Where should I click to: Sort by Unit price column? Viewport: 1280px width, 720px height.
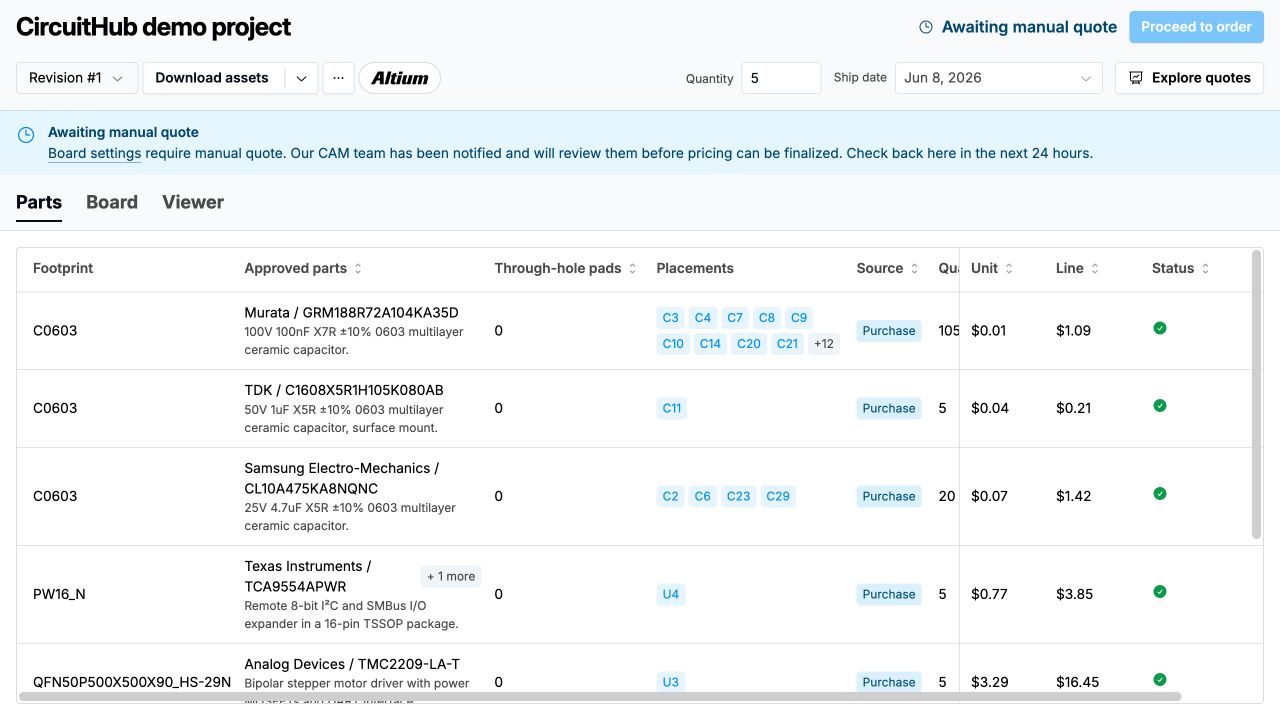point(1009,269)
